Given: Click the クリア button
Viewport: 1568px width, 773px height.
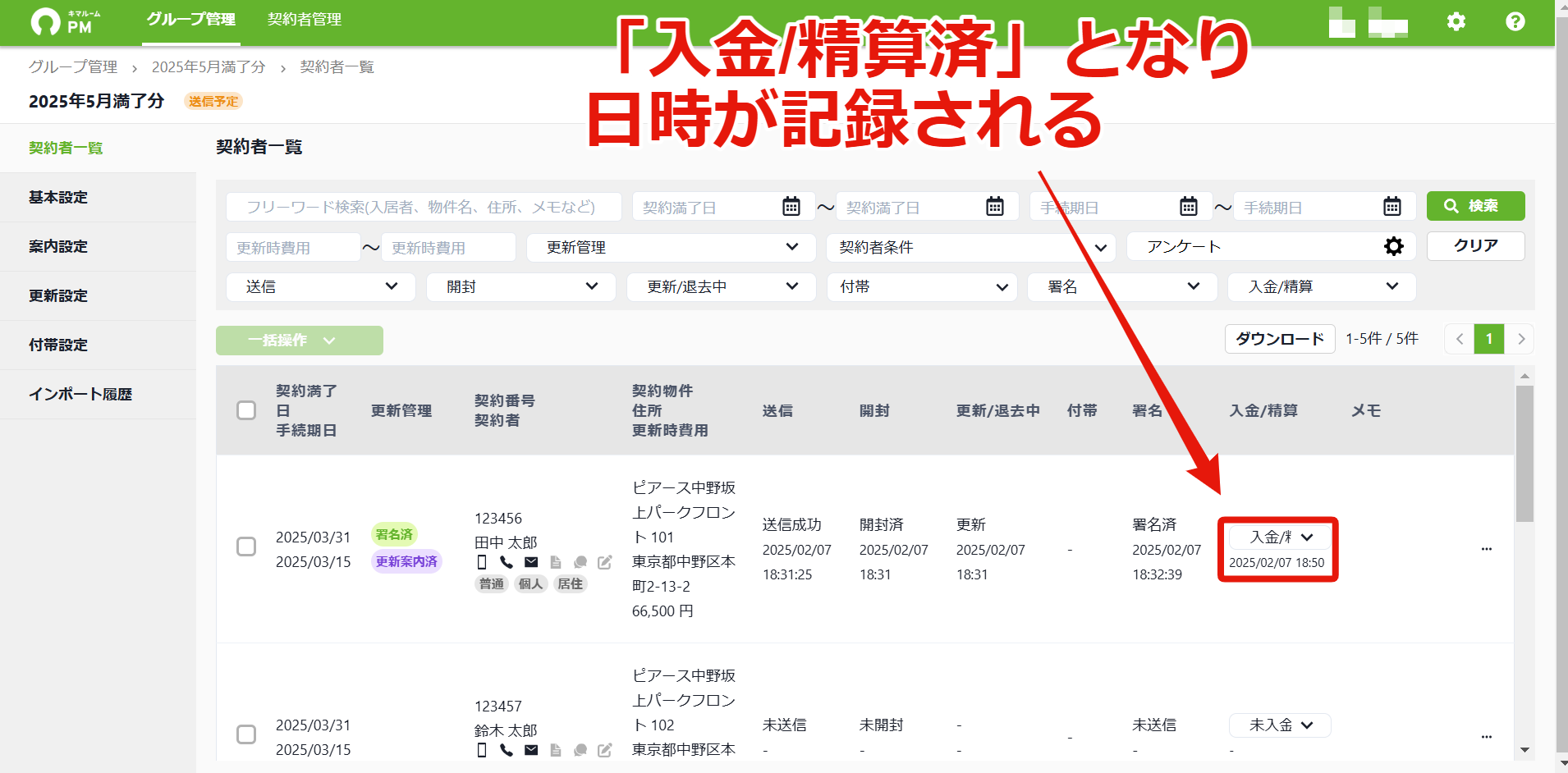Looking at the screenshot, I should [x=1475, y=246].
